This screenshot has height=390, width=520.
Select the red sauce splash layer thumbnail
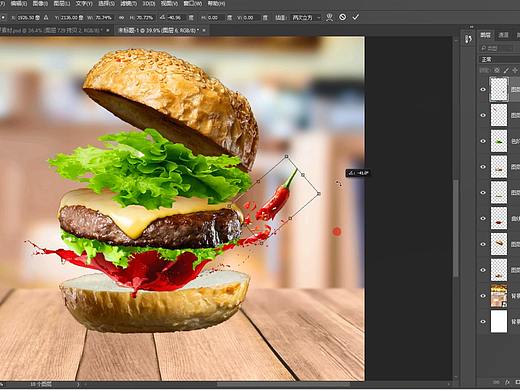tap(499, 218)
